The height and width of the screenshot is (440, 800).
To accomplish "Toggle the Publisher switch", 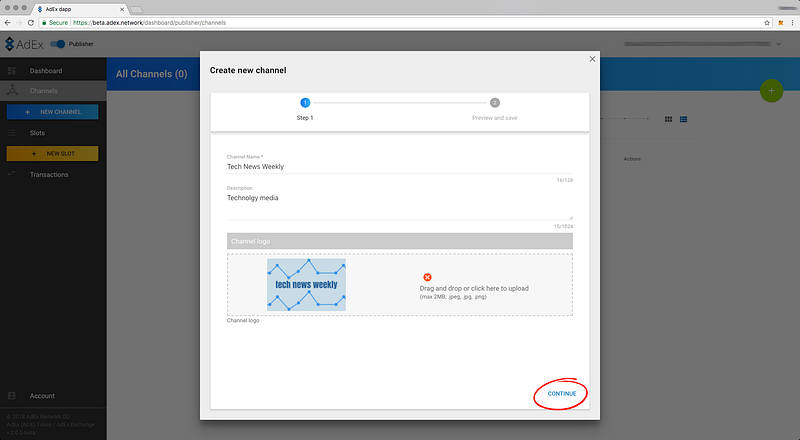I will pos(58,44).
